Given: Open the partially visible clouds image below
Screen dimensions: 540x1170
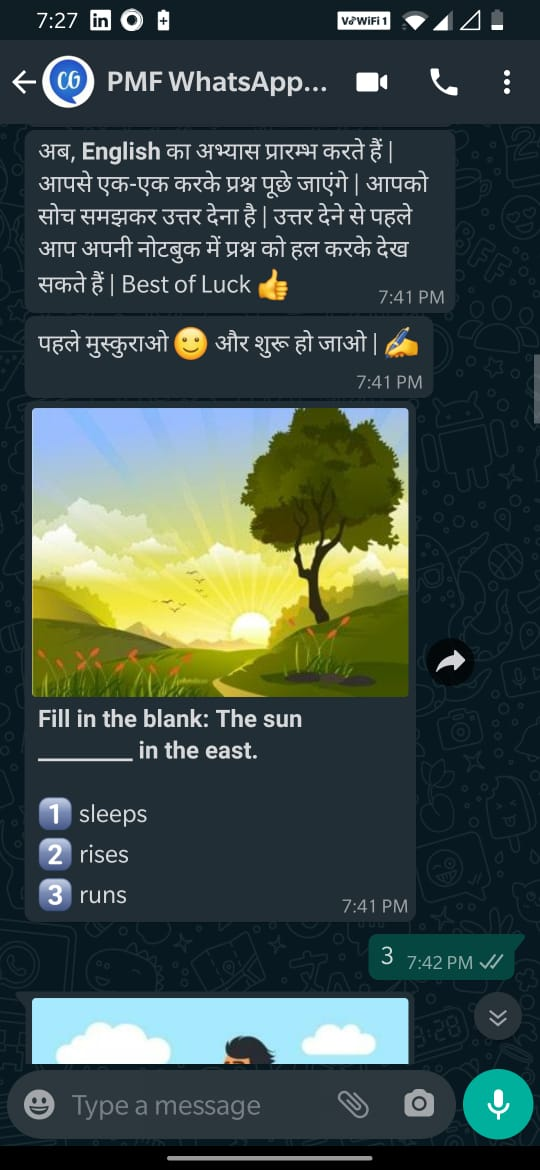Looking at the screenshot, I should pos(220,1031).
